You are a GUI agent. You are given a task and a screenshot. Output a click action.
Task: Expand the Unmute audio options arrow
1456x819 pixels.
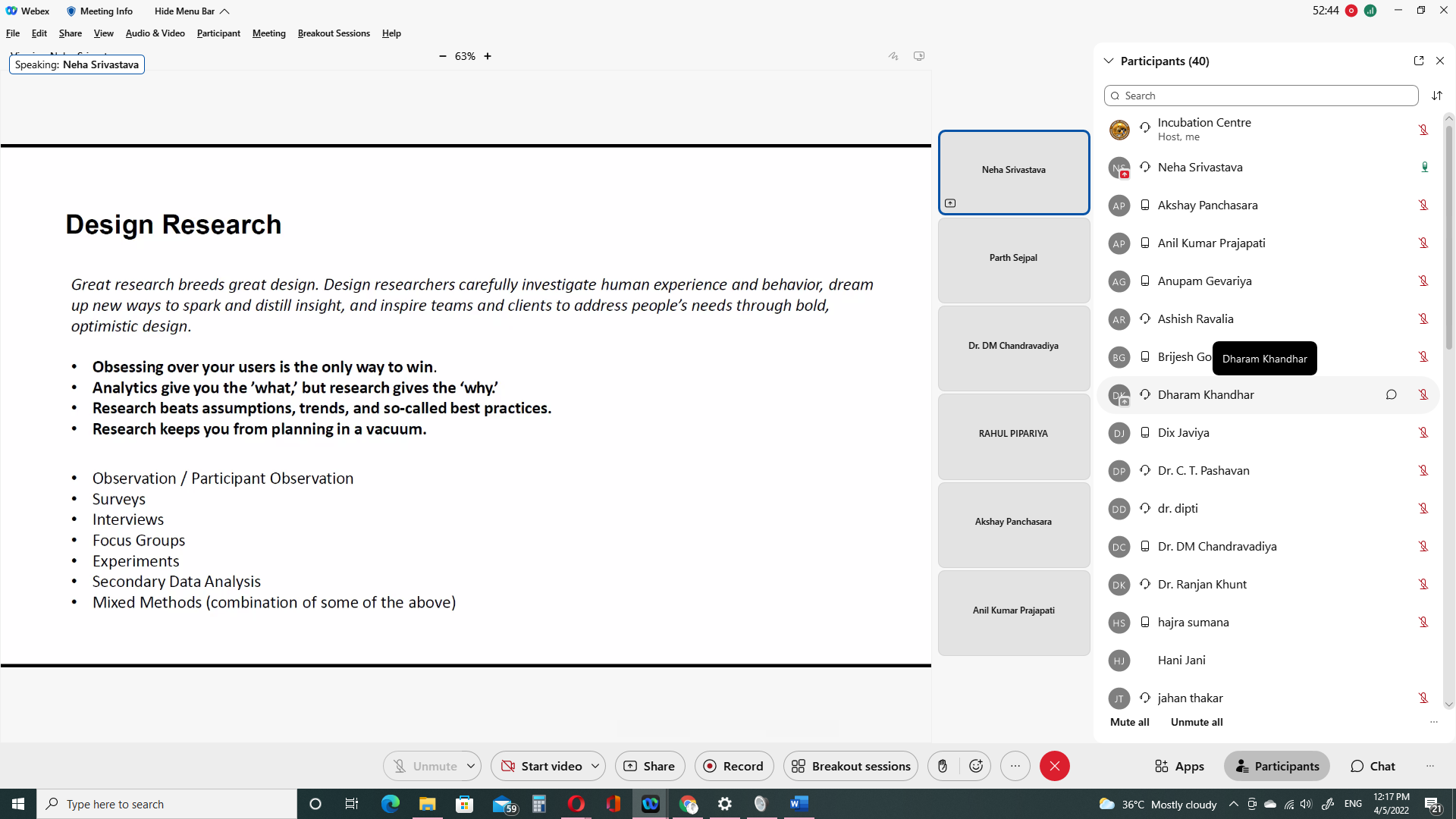(471, 766)
